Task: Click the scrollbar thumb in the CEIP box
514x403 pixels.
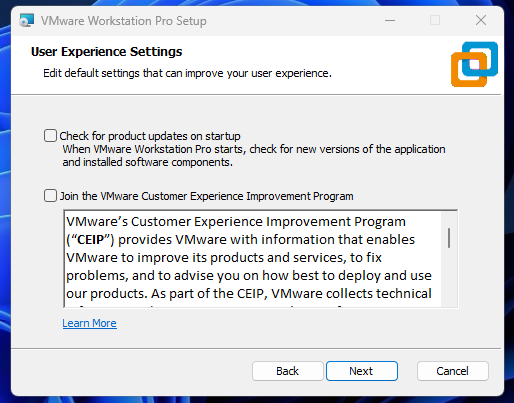Action: 449,238
